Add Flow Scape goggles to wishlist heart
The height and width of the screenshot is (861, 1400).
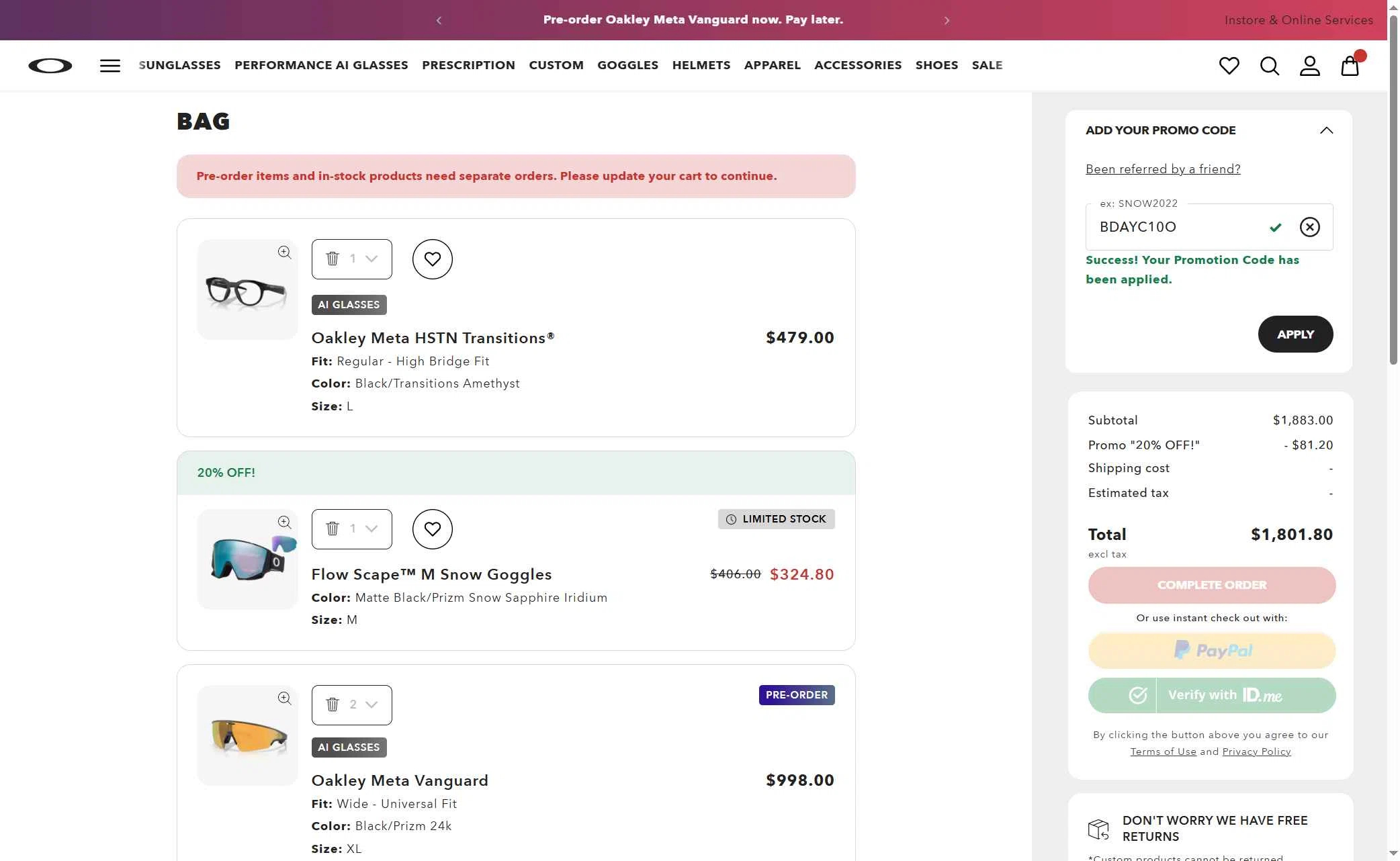click(x=432, y=529)
